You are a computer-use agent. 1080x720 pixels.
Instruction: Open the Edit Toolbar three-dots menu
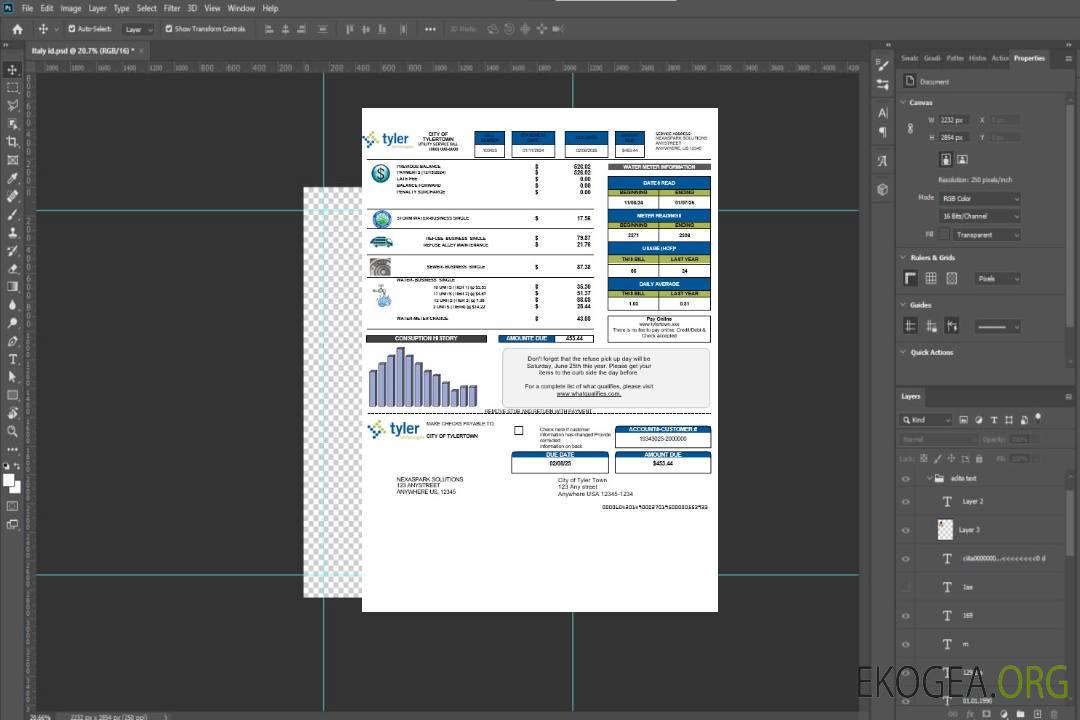point(12,449)
